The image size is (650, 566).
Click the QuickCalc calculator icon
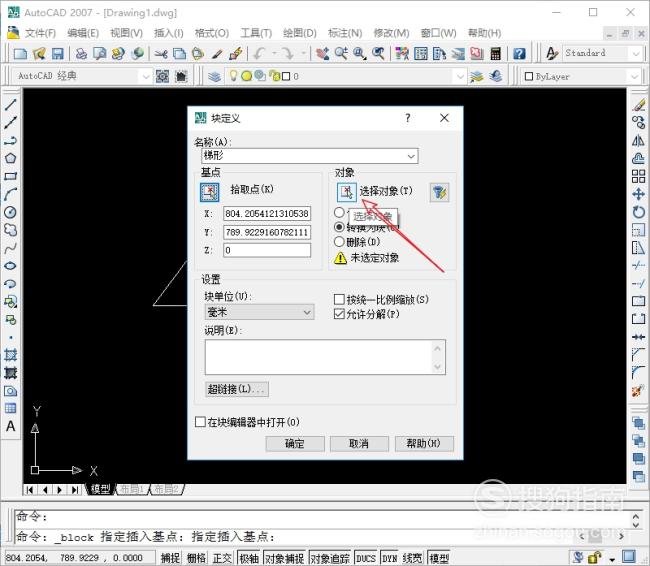[495, 53]
